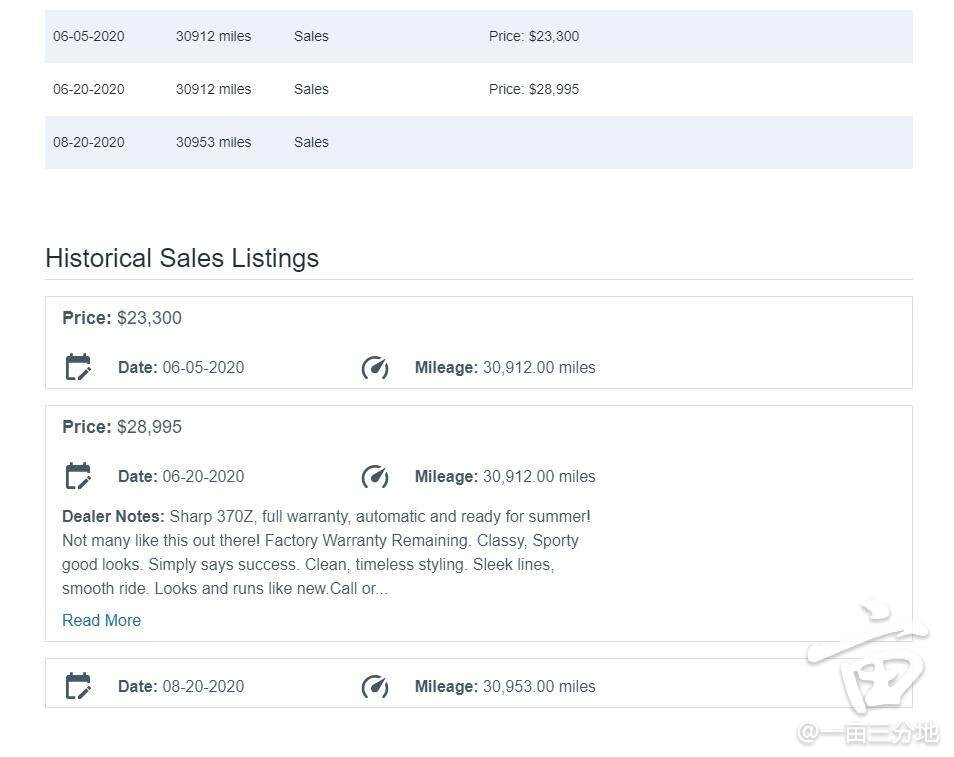The height and width of the screenshot is (757, 954).
Task: Select the Historical Sales Listings heading
Action: 182,258
